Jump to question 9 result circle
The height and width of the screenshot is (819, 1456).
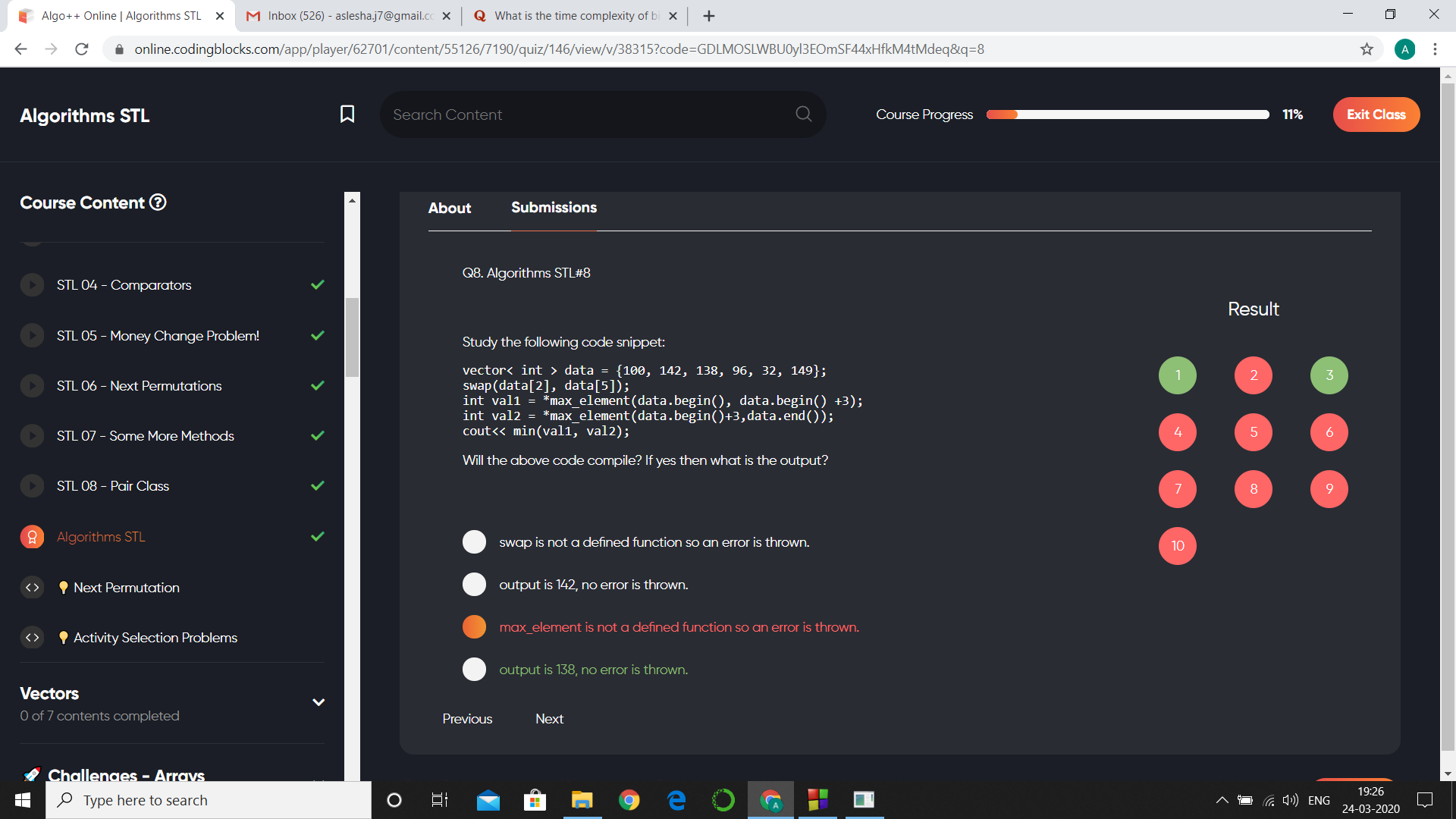pyautogui.click(x=1329, y=489)
